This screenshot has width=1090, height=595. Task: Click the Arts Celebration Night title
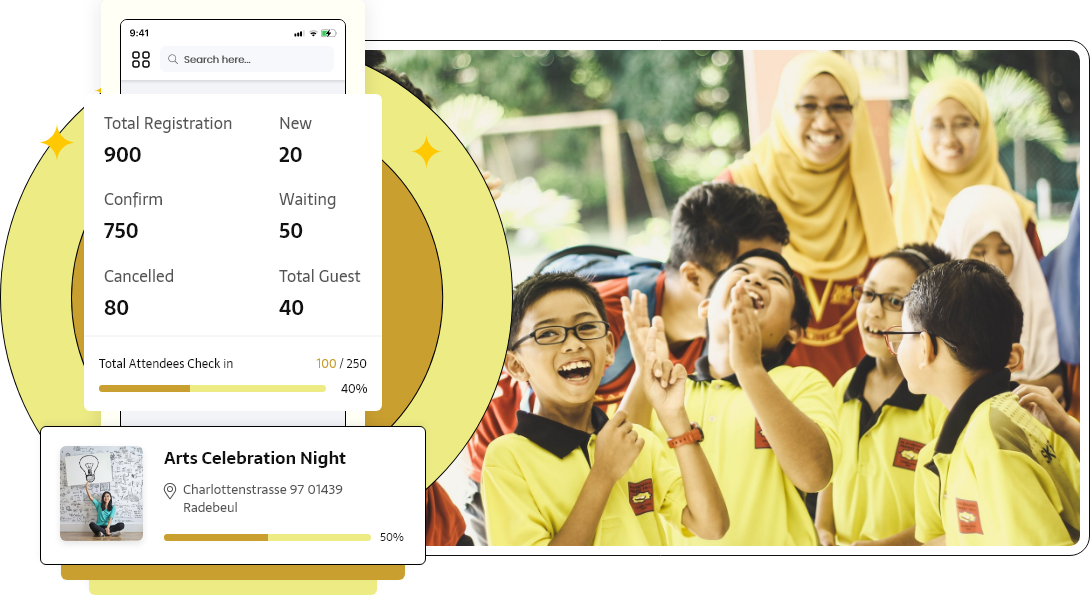tap(255, 458)
